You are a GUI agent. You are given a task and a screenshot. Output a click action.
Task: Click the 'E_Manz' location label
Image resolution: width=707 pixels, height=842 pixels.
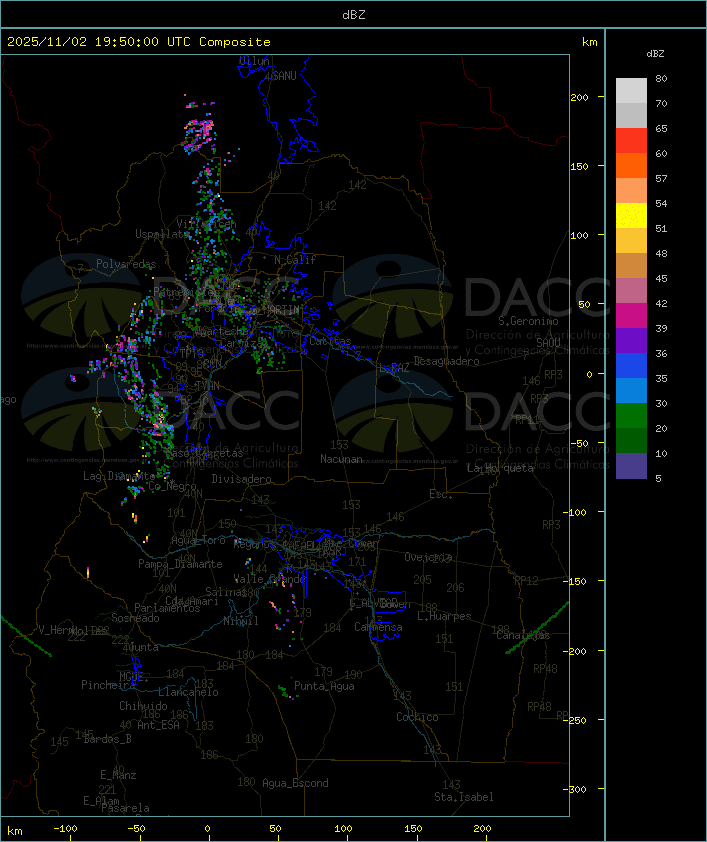118,775
